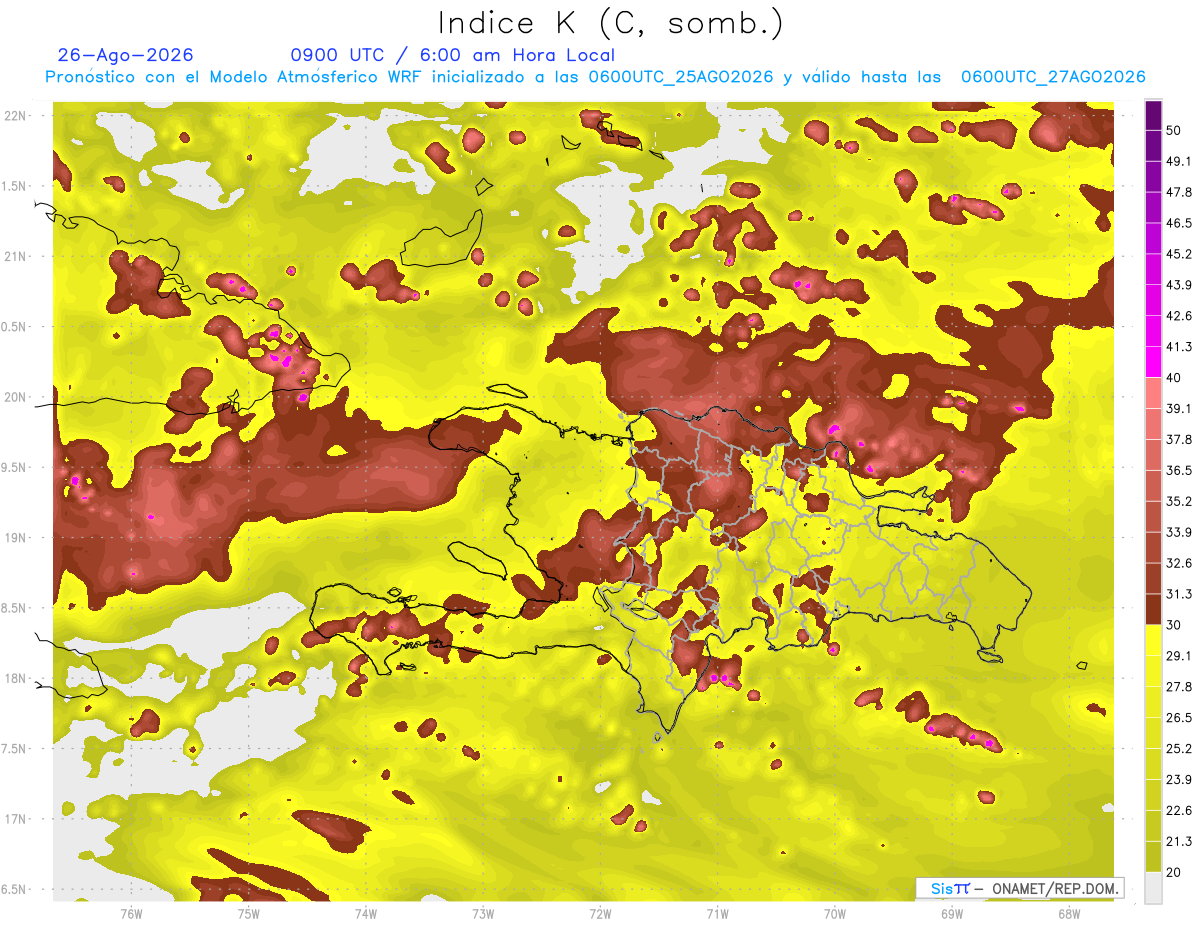Click the '20N' latitude label
Screen dimensions: 1200x927
pyautogui.click(x=14, y=398)
